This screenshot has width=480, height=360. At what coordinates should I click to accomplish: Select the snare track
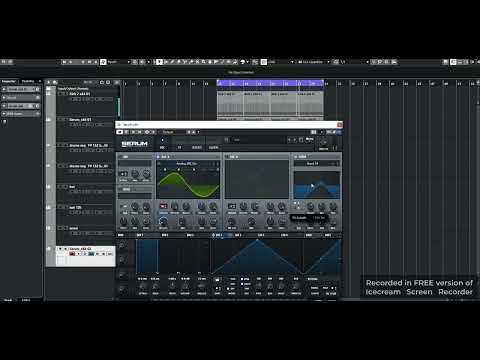tap(74, 228)
